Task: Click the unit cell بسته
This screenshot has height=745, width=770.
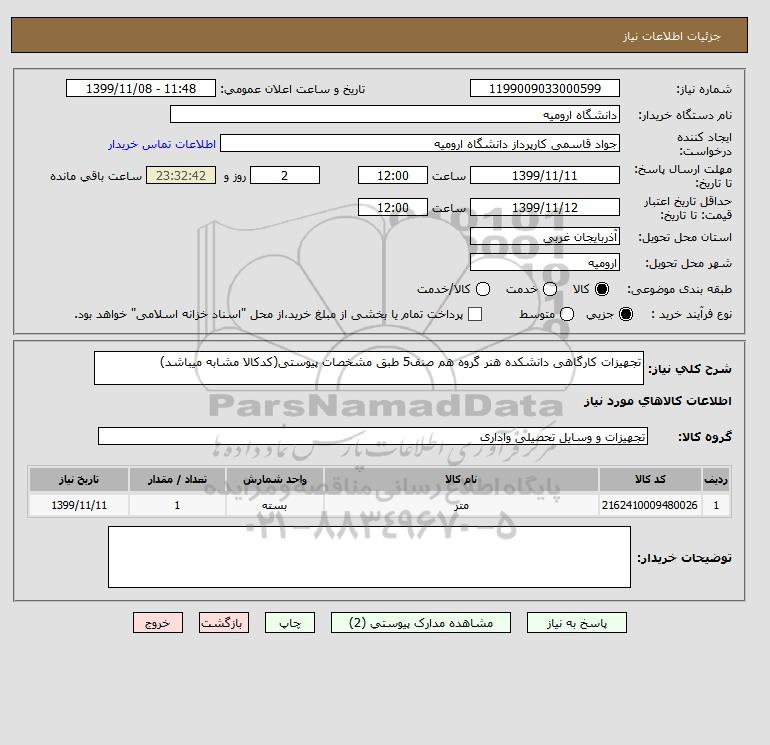Action: coord(275,505)
